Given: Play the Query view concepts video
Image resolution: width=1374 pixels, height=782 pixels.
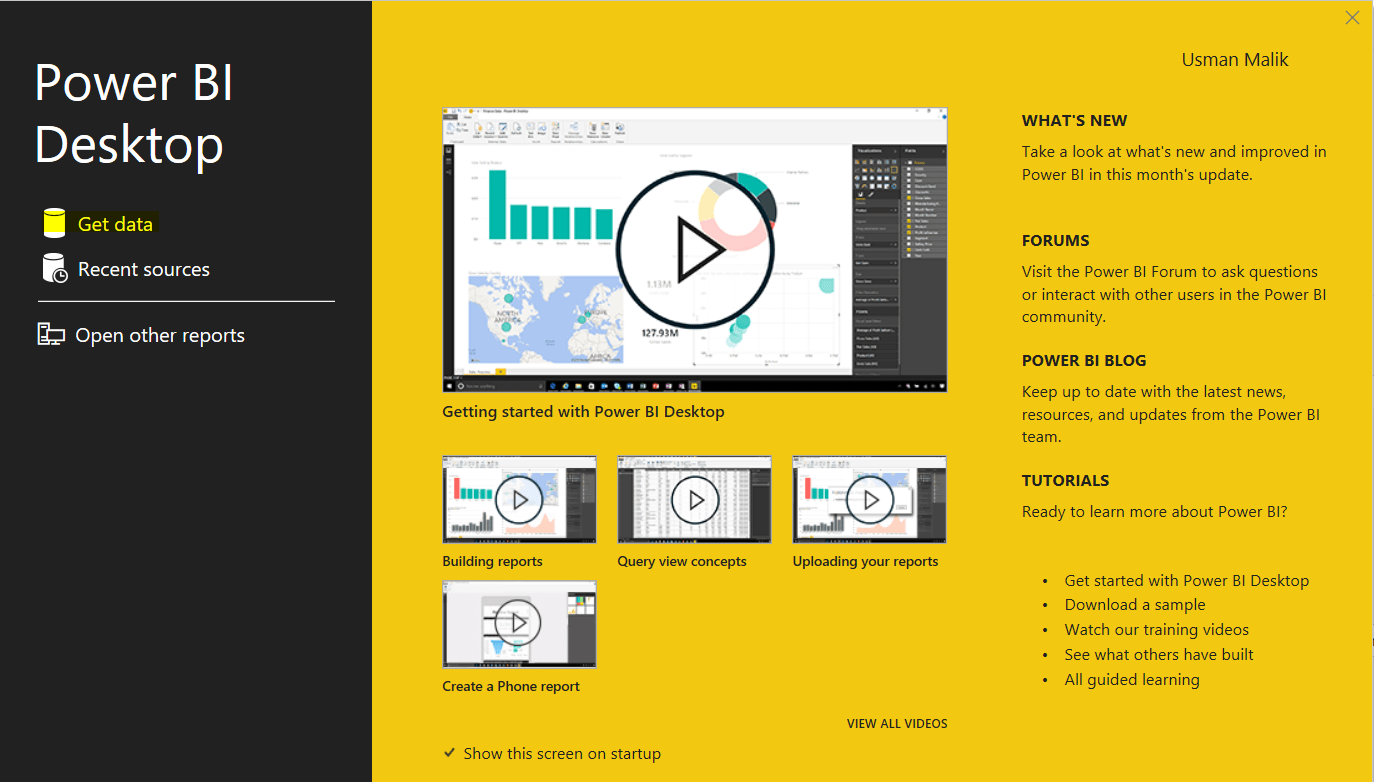Looking at the screenshot, I should [x=694, y=499].
